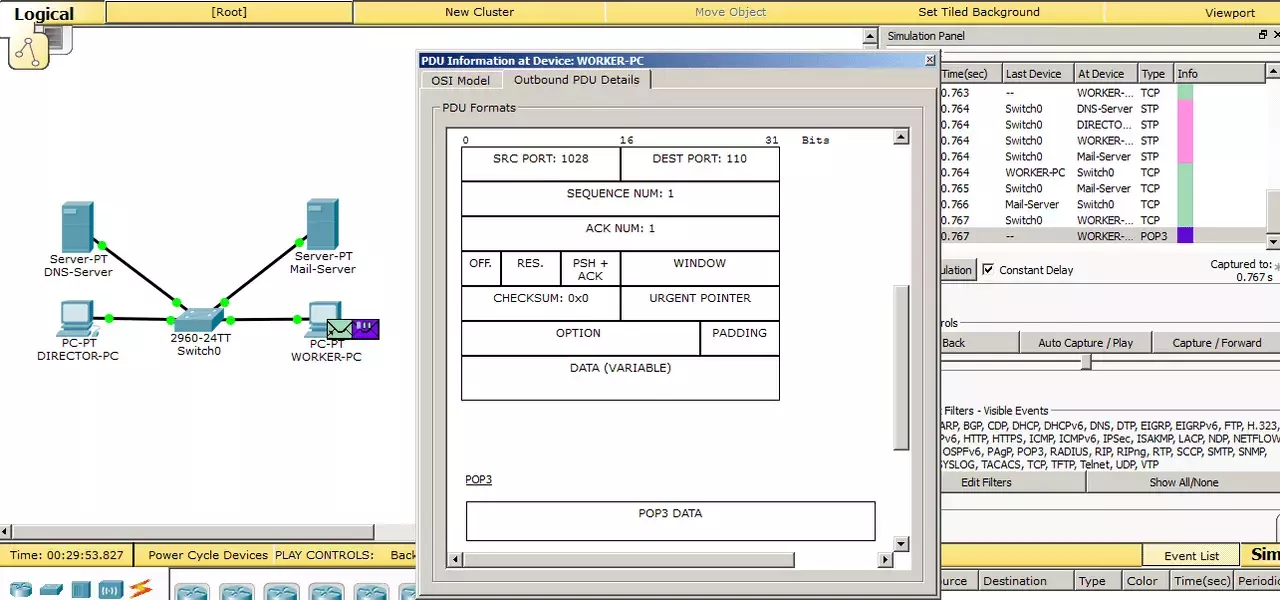Viewport: 1280px width, 600px height.
Task: Open the DIRECTOR-PC computer icon
Action: click(76, 319)
